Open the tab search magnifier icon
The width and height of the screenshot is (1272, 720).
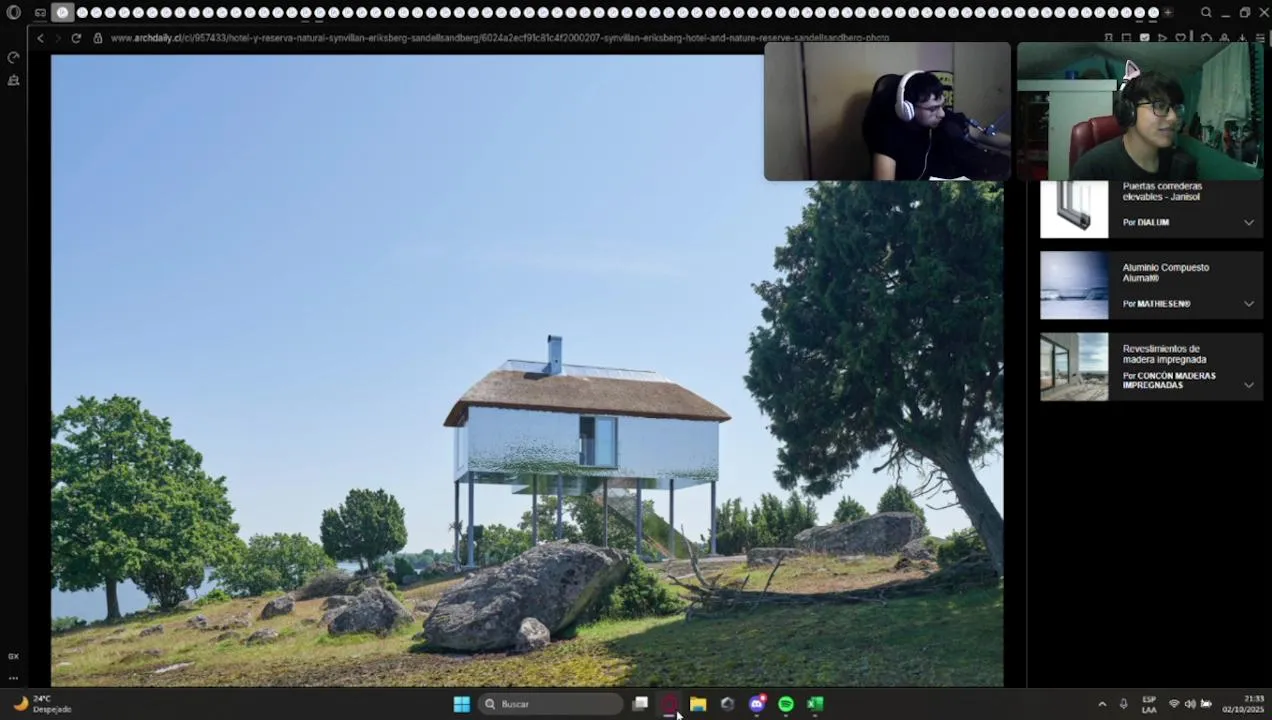coord(1206,13)
